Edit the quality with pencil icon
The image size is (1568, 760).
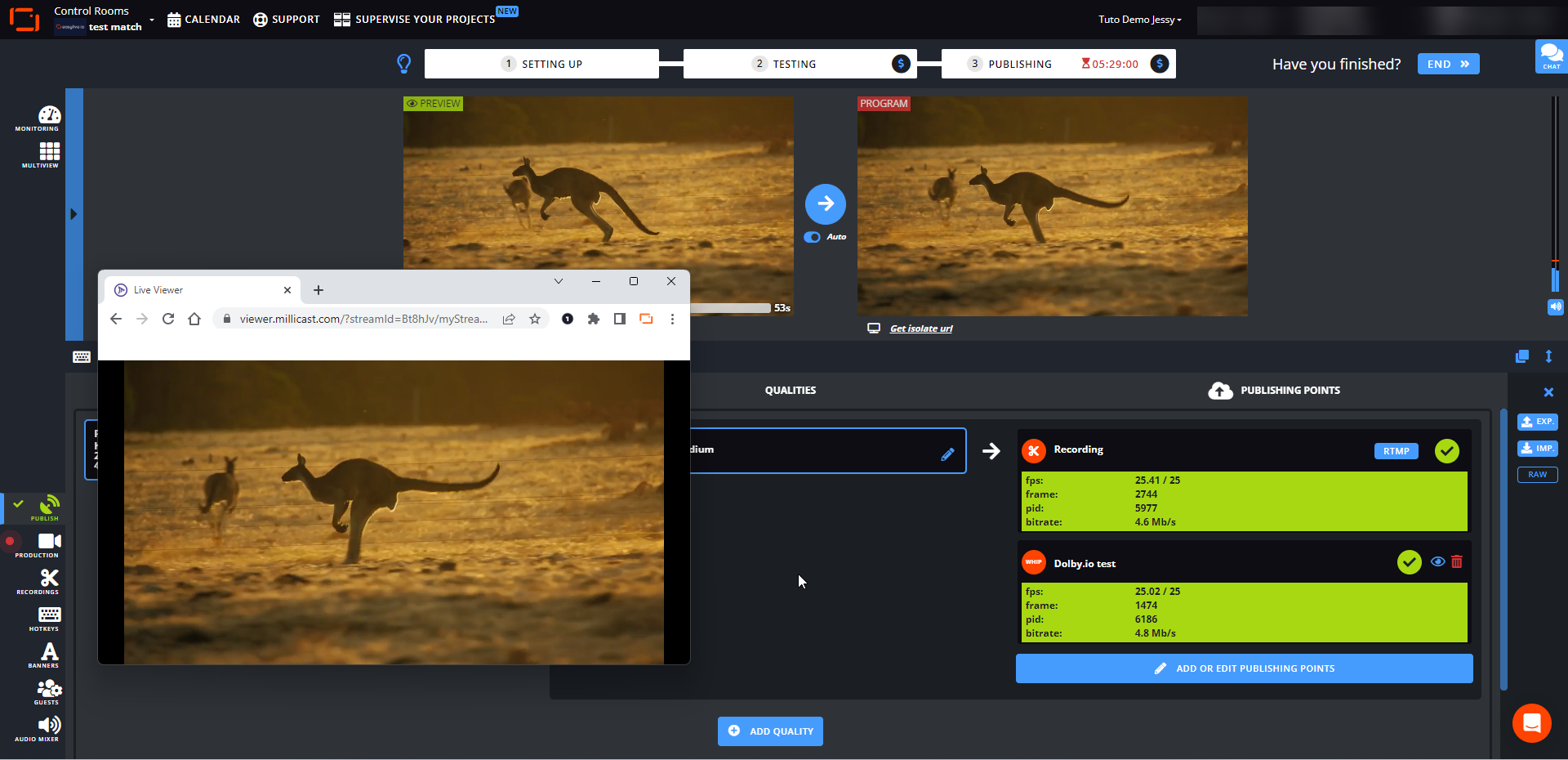pos(947,454)
